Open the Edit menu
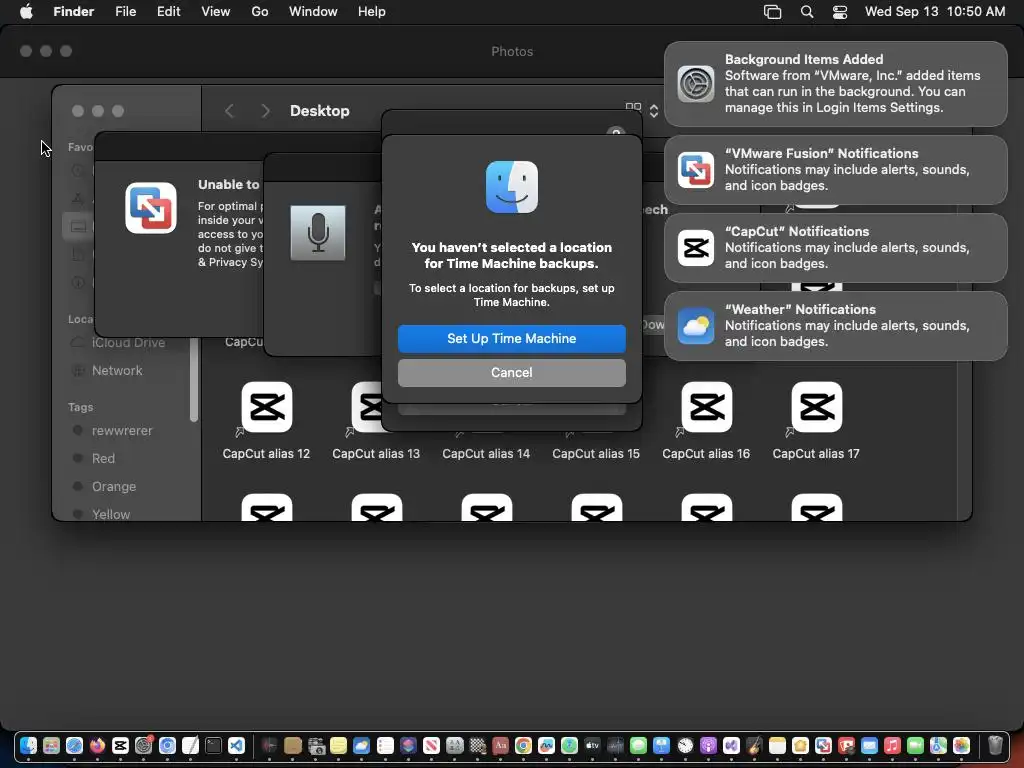Image resolution: width=1024 pixels, height=768 pixels. point(168,12)
